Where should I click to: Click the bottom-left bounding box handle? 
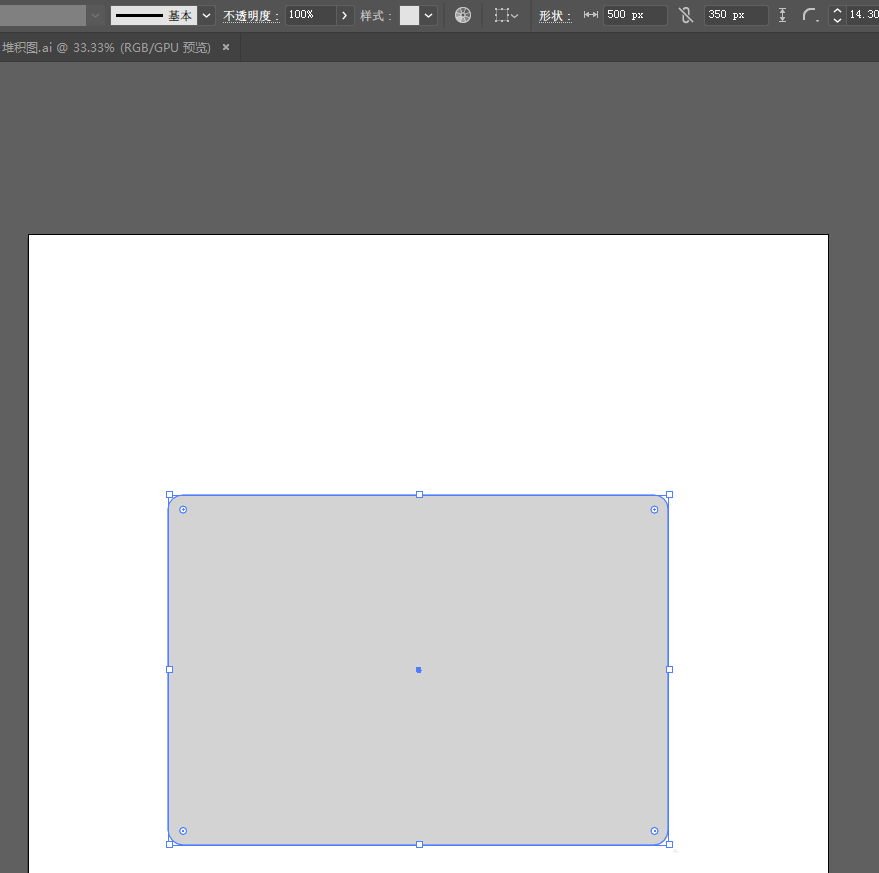(169, 844)
